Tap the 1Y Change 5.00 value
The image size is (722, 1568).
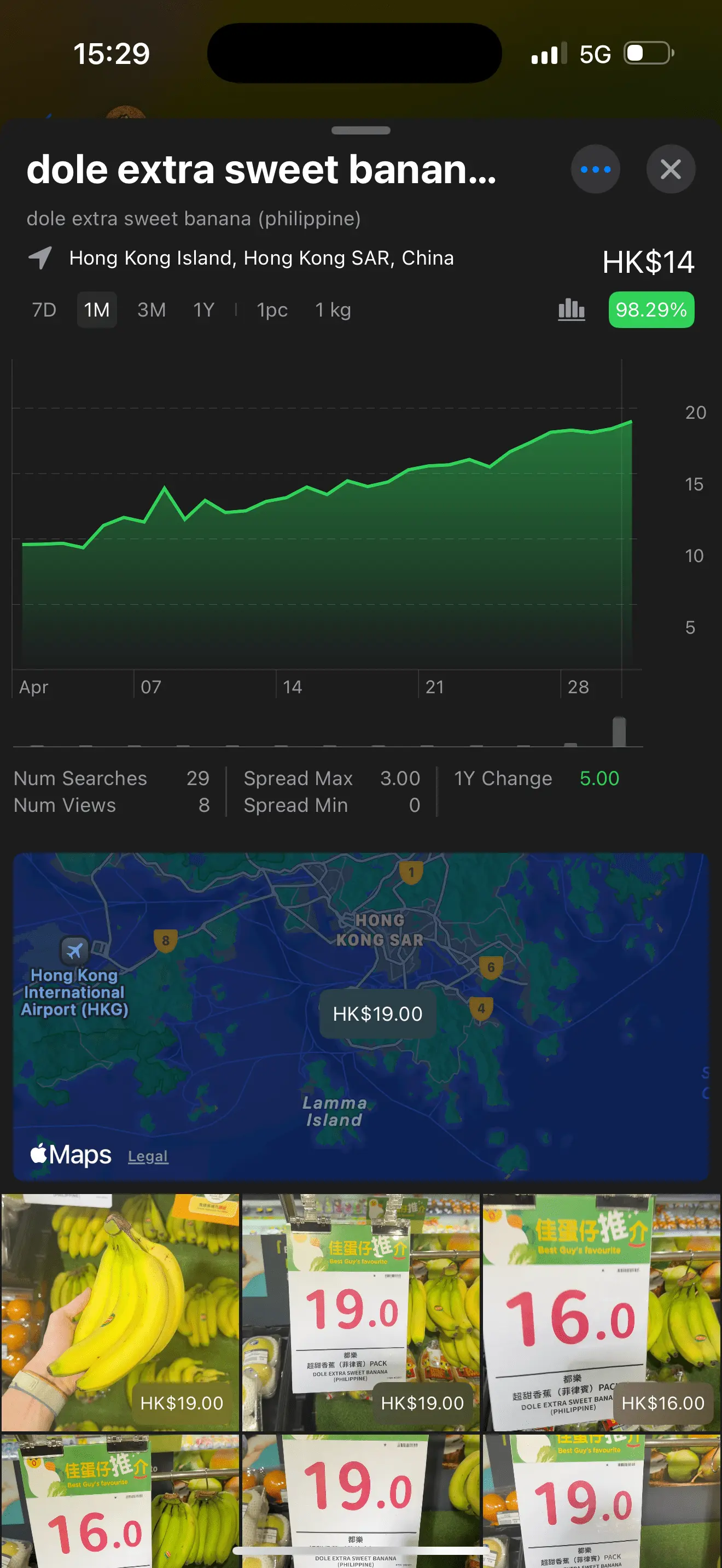(599, 778)
